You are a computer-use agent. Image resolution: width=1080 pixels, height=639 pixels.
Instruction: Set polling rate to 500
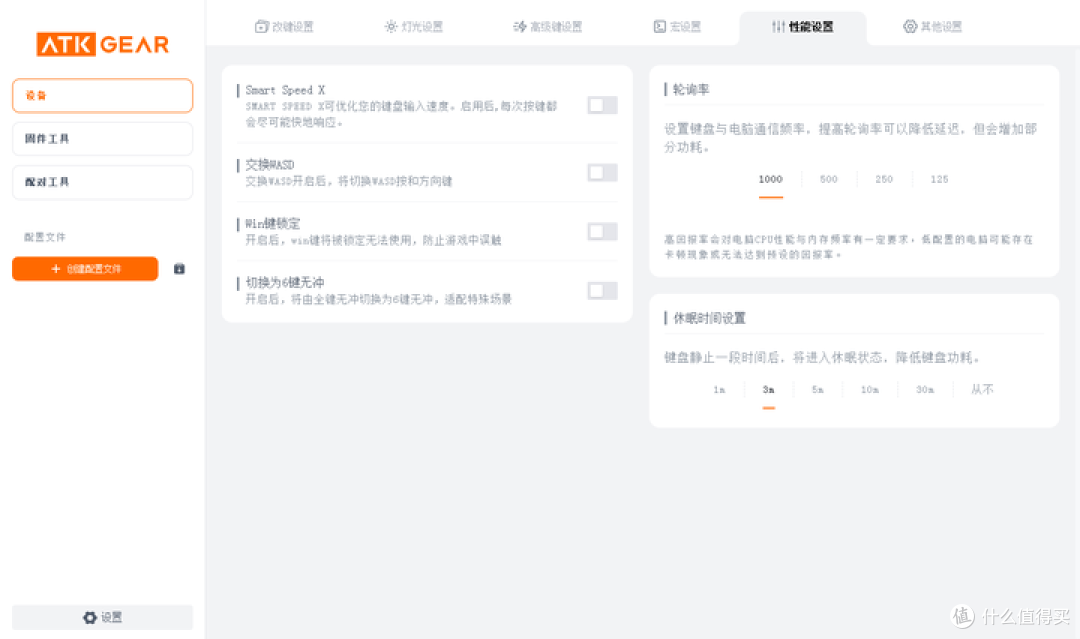(x=829, y=179)
